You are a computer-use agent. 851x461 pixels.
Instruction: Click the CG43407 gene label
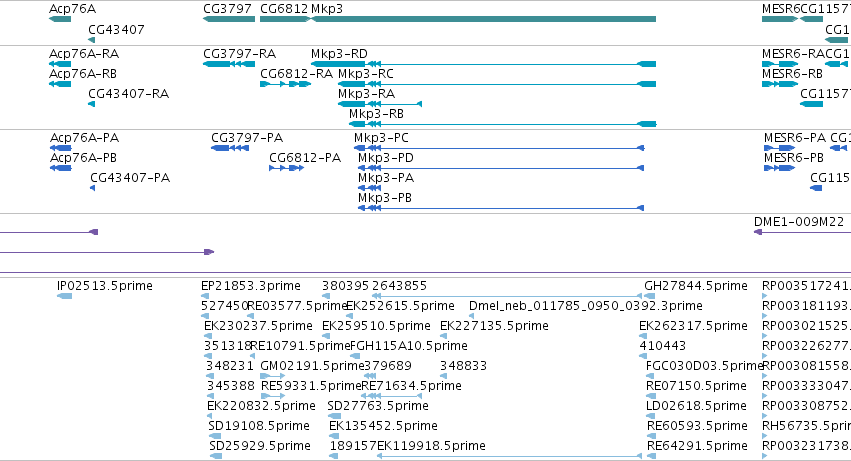click(x=116, y=29)
